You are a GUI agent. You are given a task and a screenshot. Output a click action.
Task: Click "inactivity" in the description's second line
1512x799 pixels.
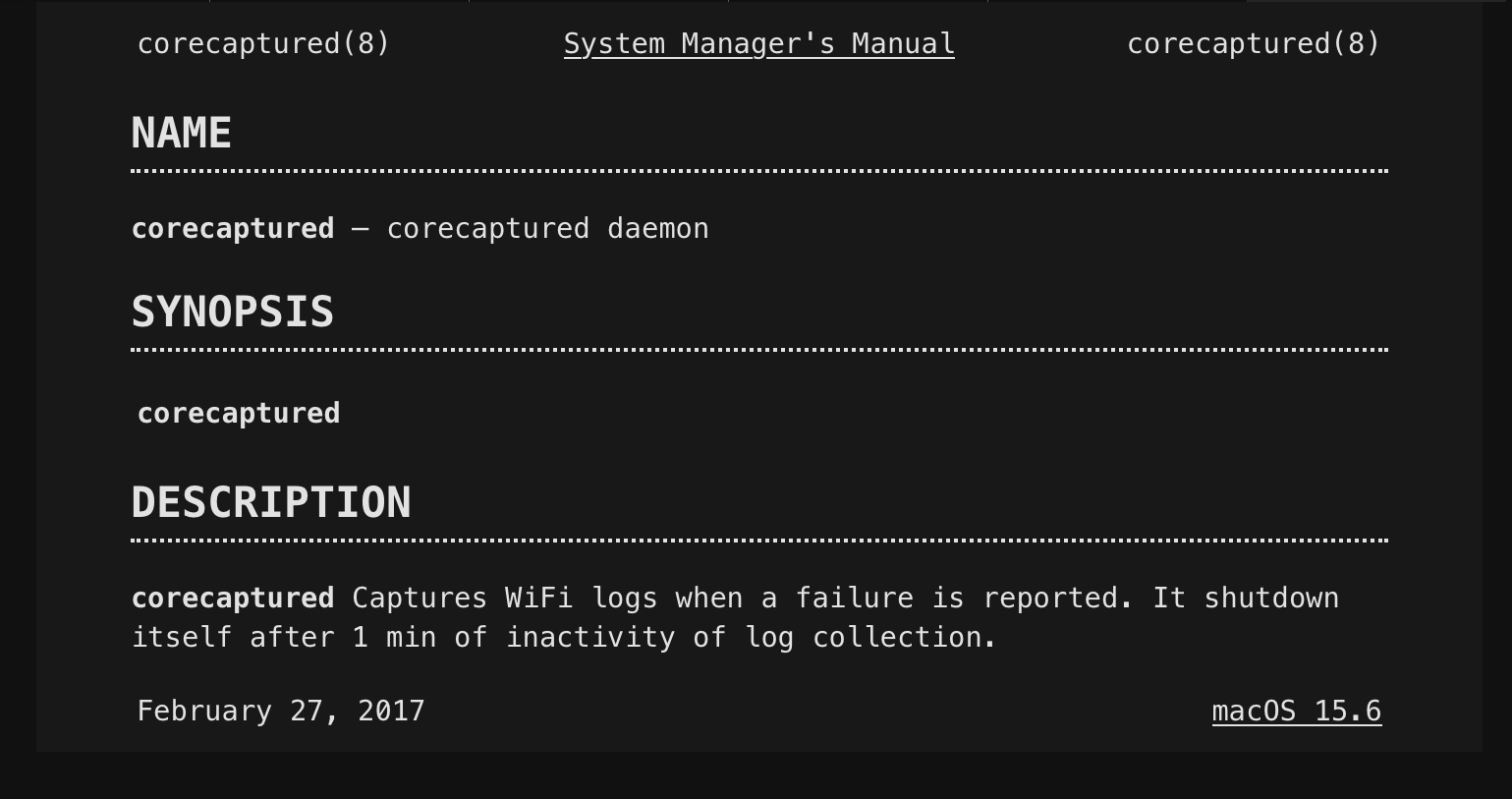590,638
